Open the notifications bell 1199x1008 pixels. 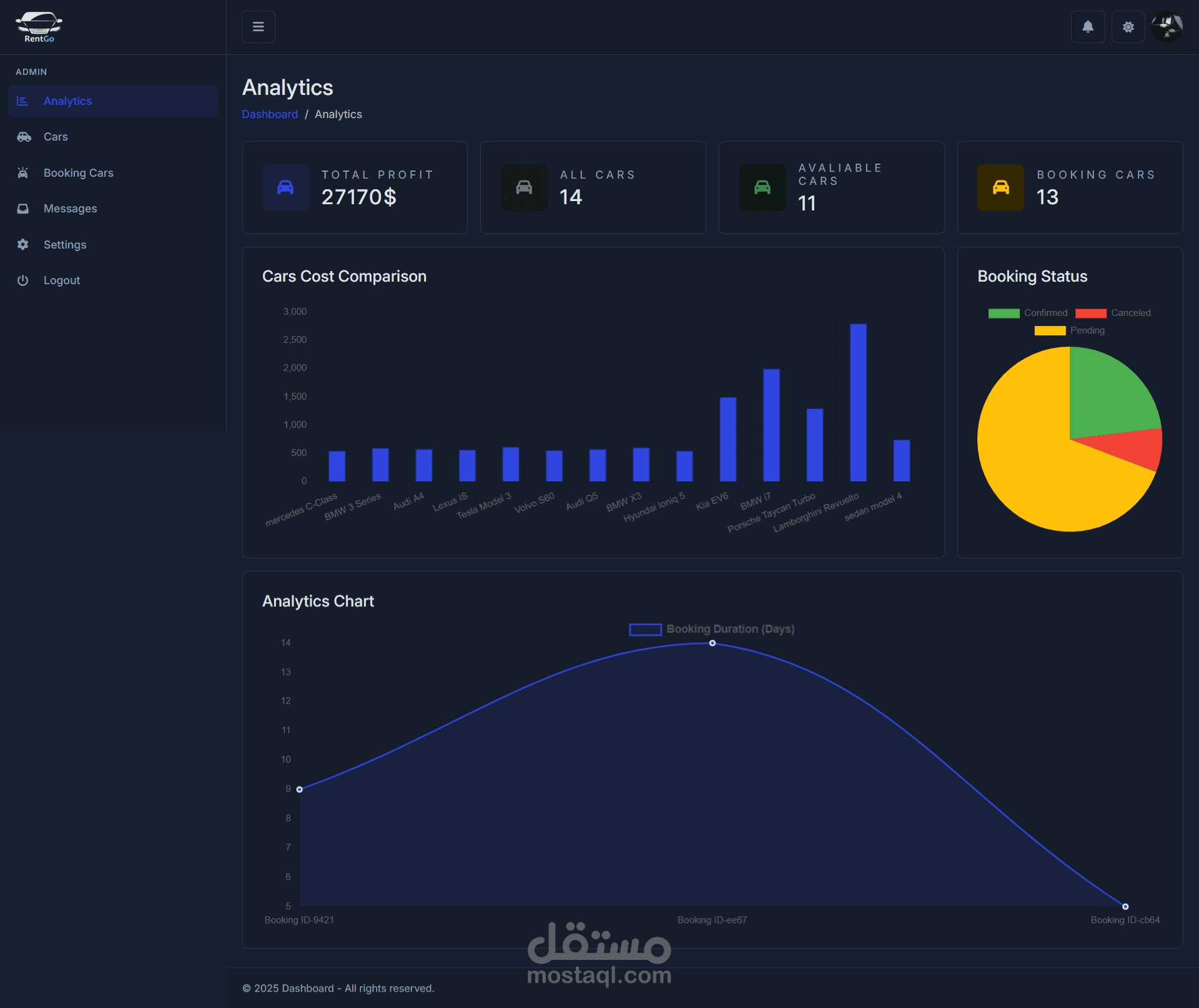tap(1088, 27)
